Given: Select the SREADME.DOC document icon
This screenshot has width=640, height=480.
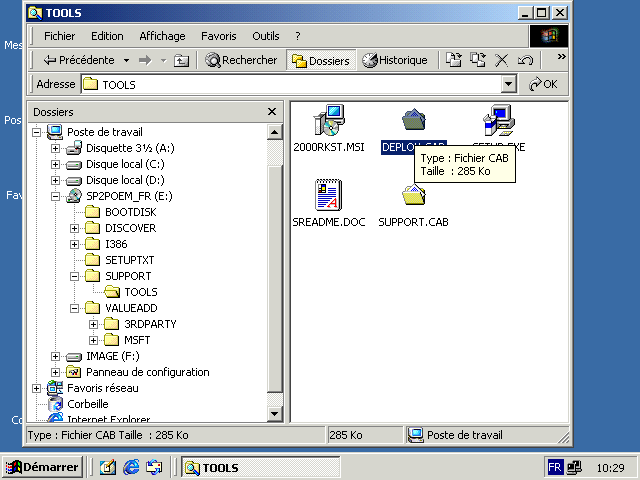Looking at the screenshot, I should [327, 195].
